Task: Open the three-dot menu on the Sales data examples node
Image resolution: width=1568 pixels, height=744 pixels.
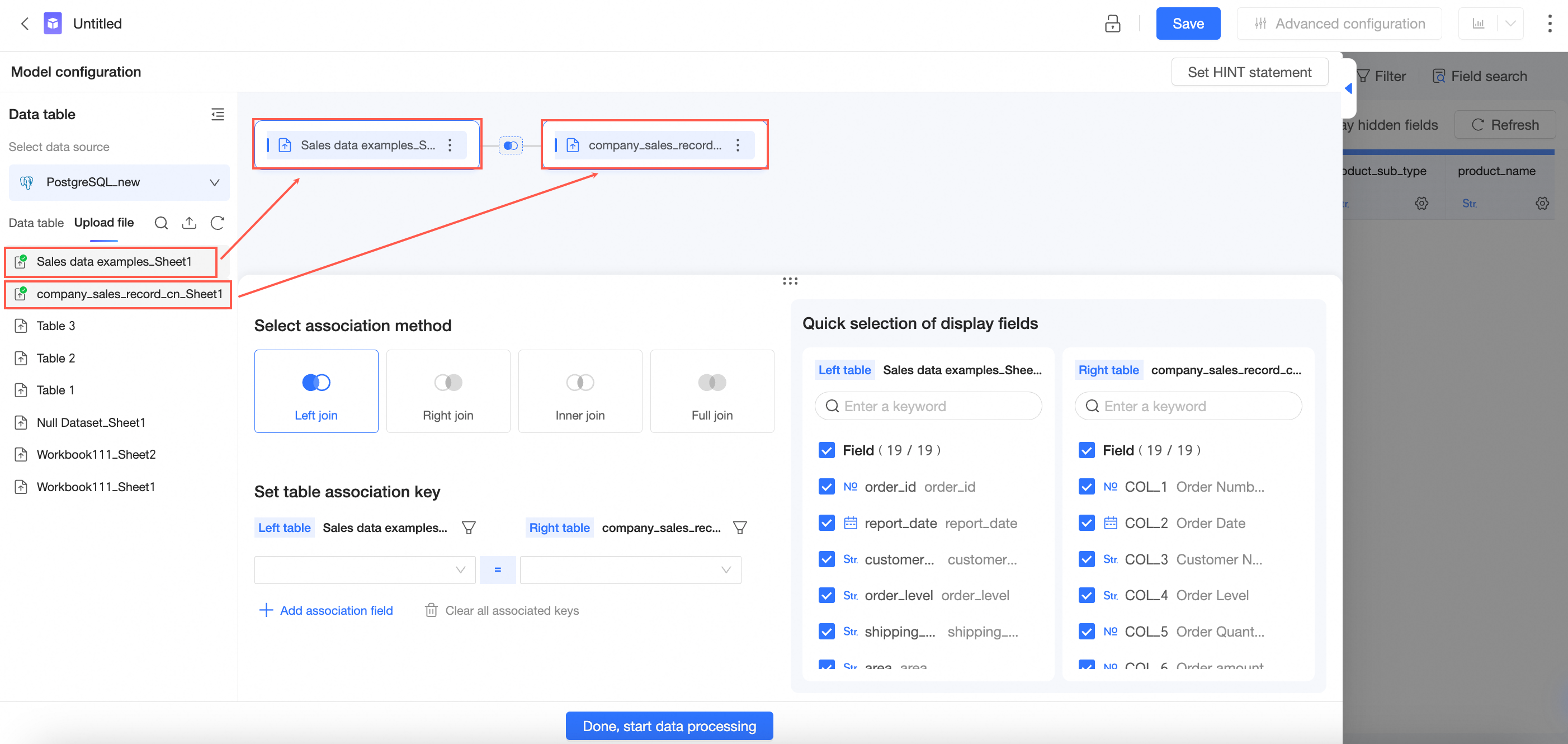Action: coord(450,145)
